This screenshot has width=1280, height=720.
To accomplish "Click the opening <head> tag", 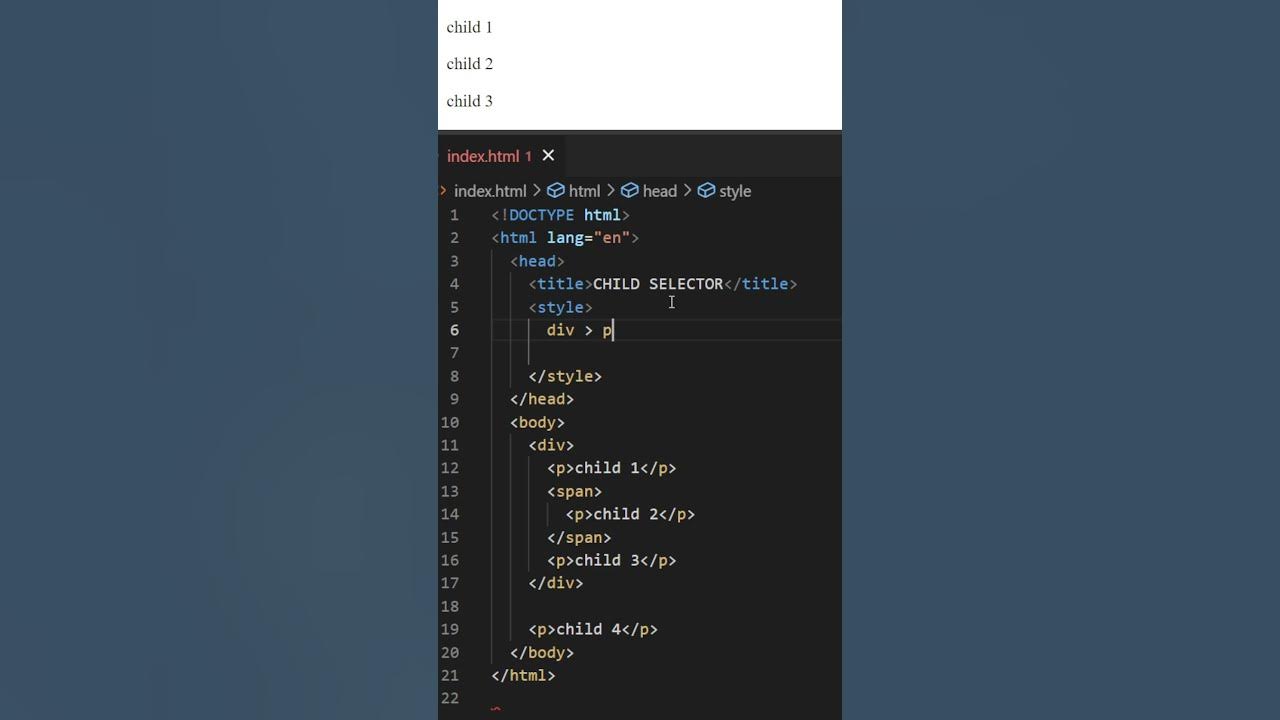I will click(537, 261).
